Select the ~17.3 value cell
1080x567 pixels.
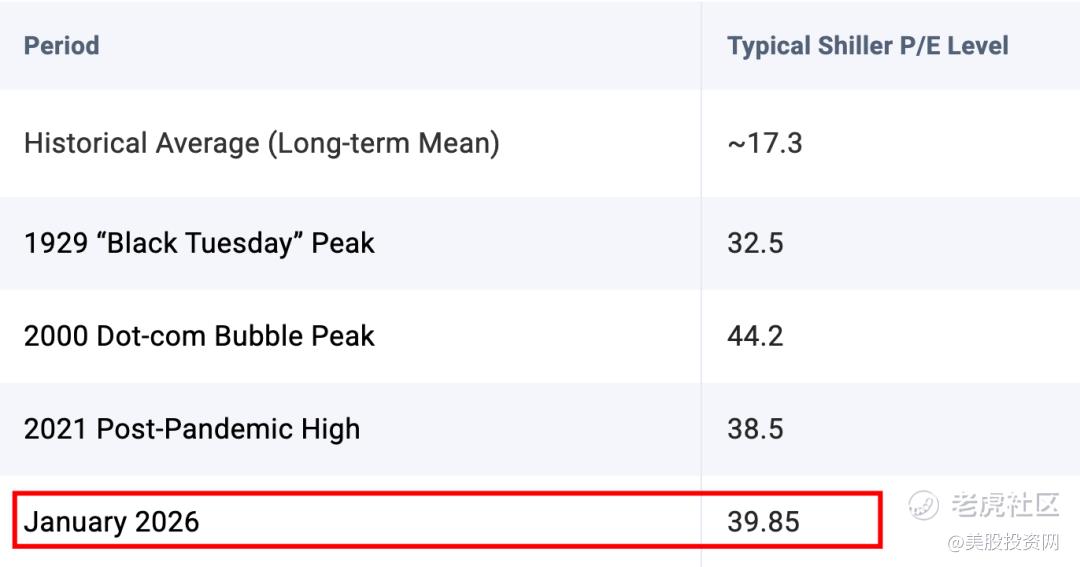[x=765, y=143]
